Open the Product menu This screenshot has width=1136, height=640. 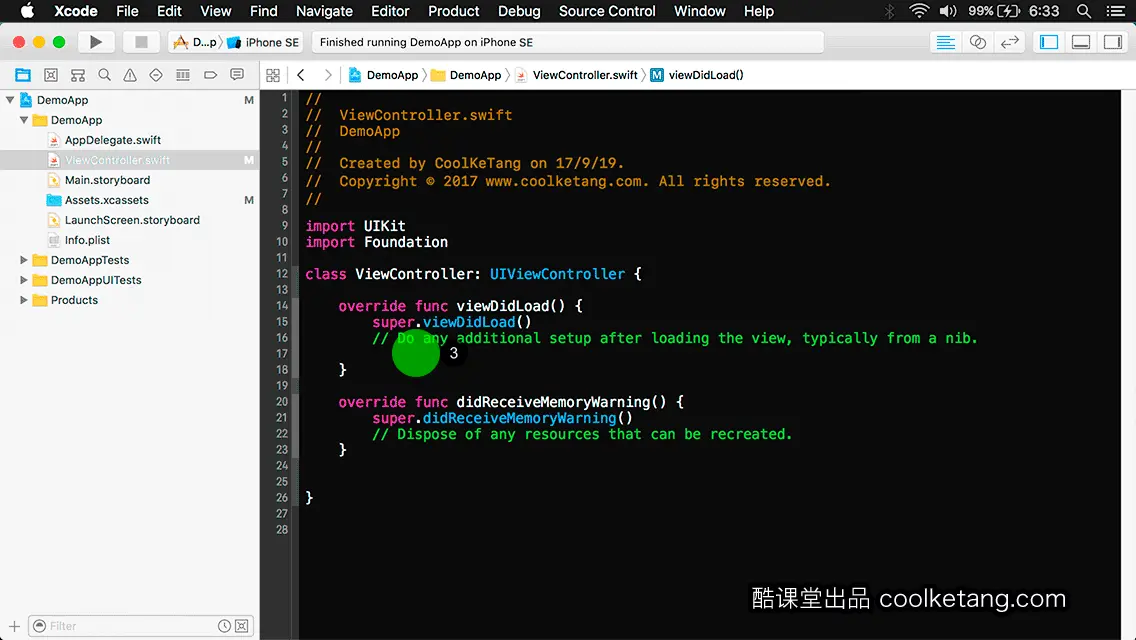tap(454, 11)
